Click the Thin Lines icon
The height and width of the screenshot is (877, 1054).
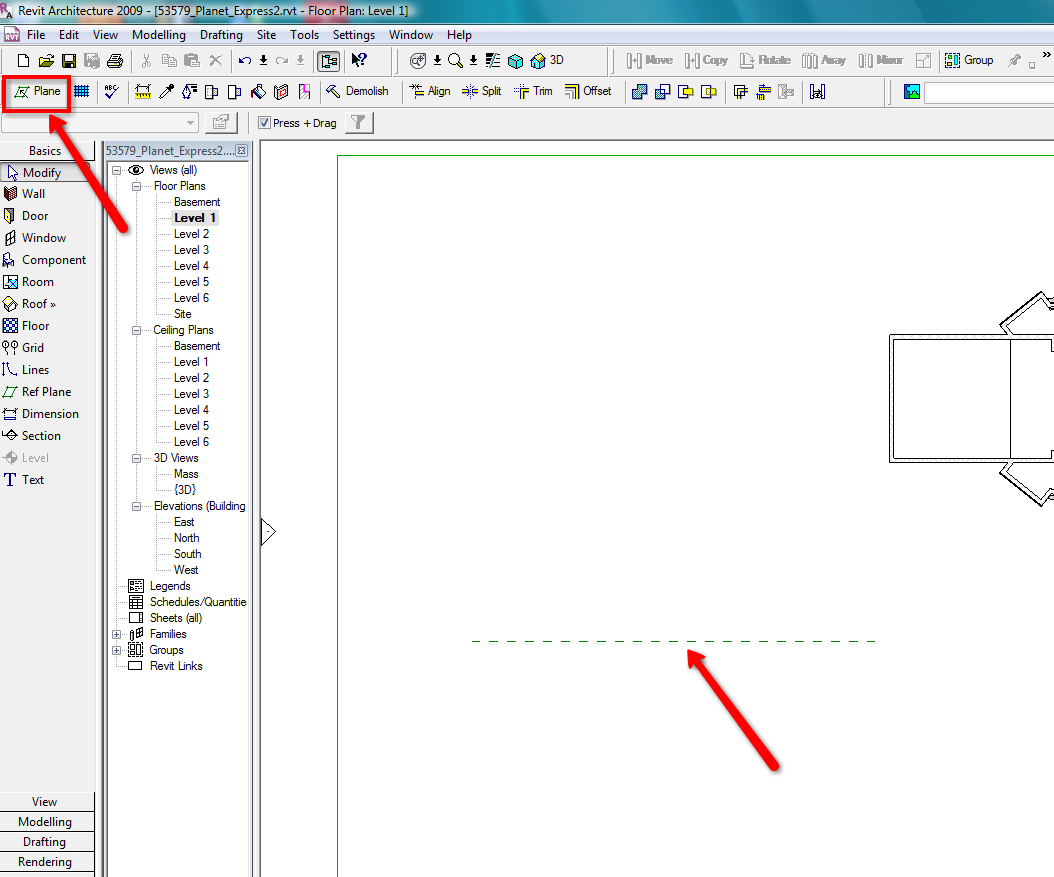pos(493,60)
